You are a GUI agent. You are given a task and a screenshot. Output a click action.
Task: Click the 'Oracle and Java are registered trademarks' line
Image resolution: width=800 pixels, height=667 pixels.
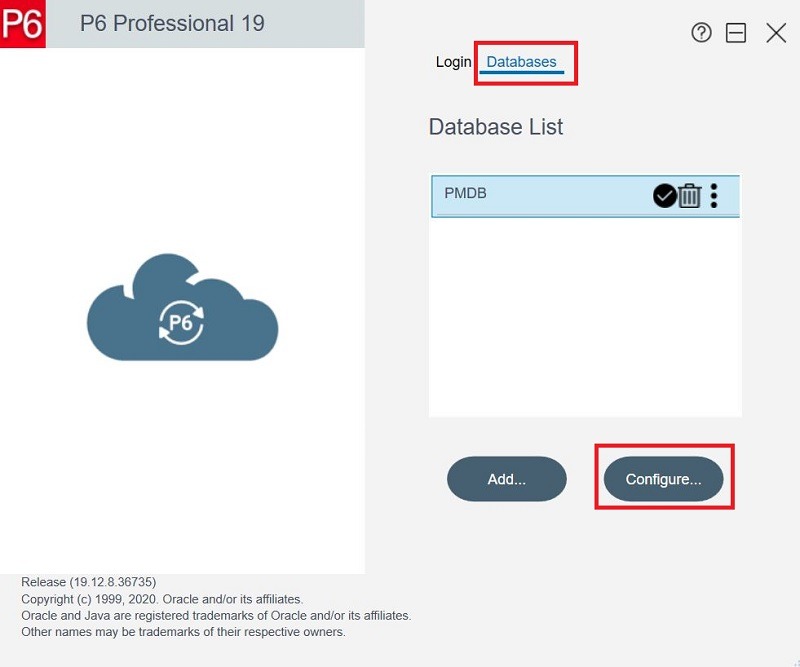click(216, 615)
